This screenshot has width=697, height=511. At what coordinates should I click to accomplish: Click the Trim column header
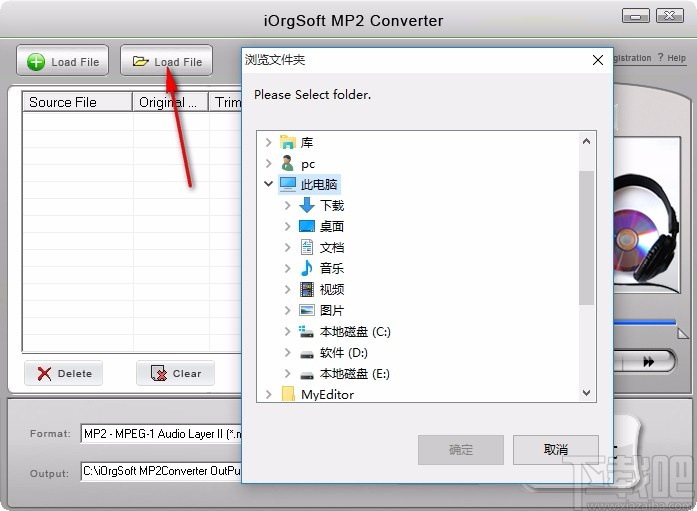225,102
